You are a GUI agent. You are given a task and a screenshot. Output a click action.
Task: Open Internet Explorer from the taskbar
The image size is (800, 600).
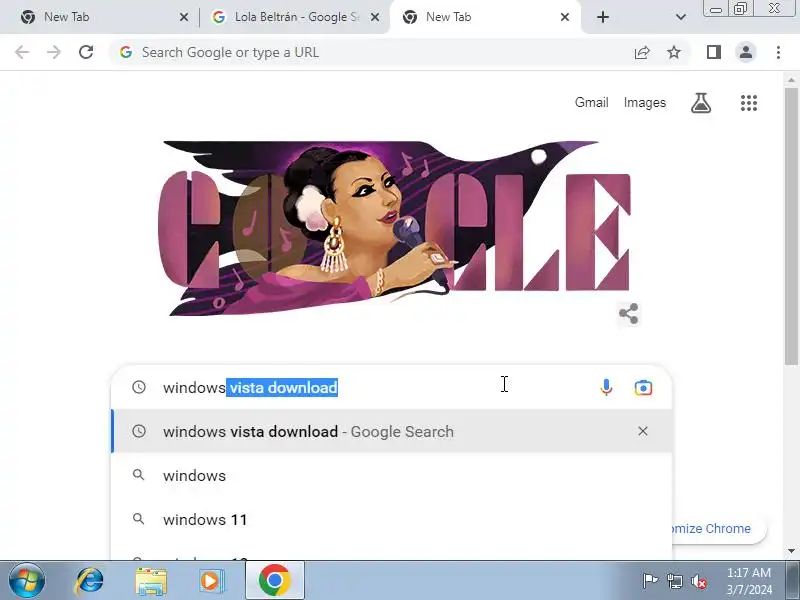[89, 581]
